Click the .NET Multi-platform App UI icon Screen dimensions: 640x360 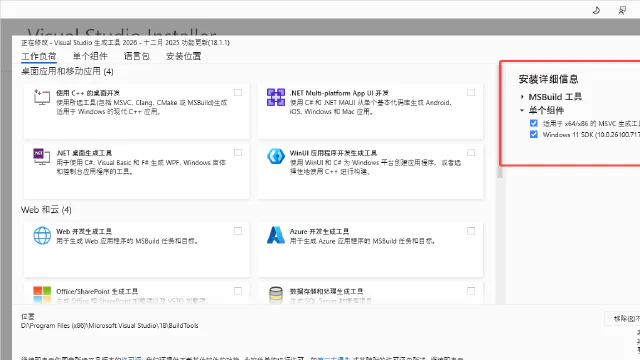pos(276,97)
